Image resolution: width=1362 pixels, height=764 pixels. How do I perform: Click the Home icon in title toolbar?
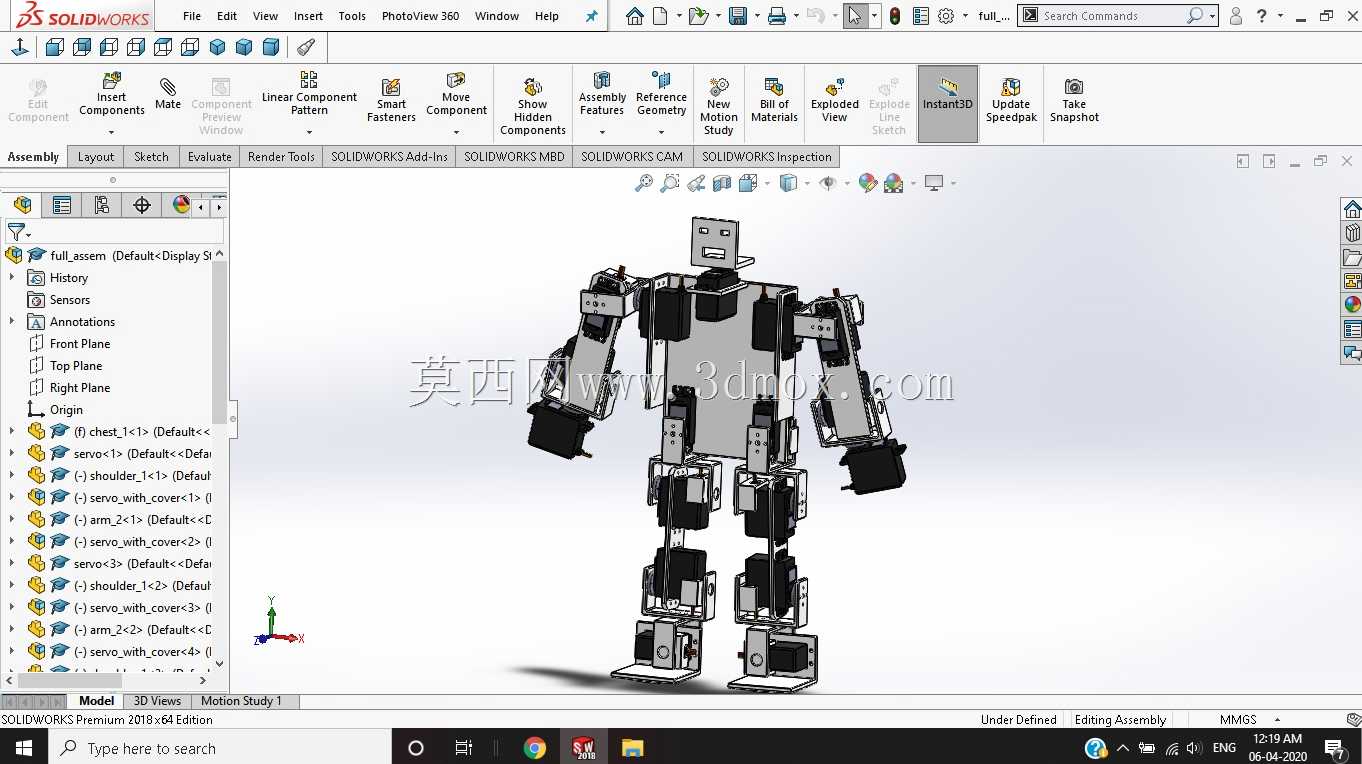[x=635, y=16]
